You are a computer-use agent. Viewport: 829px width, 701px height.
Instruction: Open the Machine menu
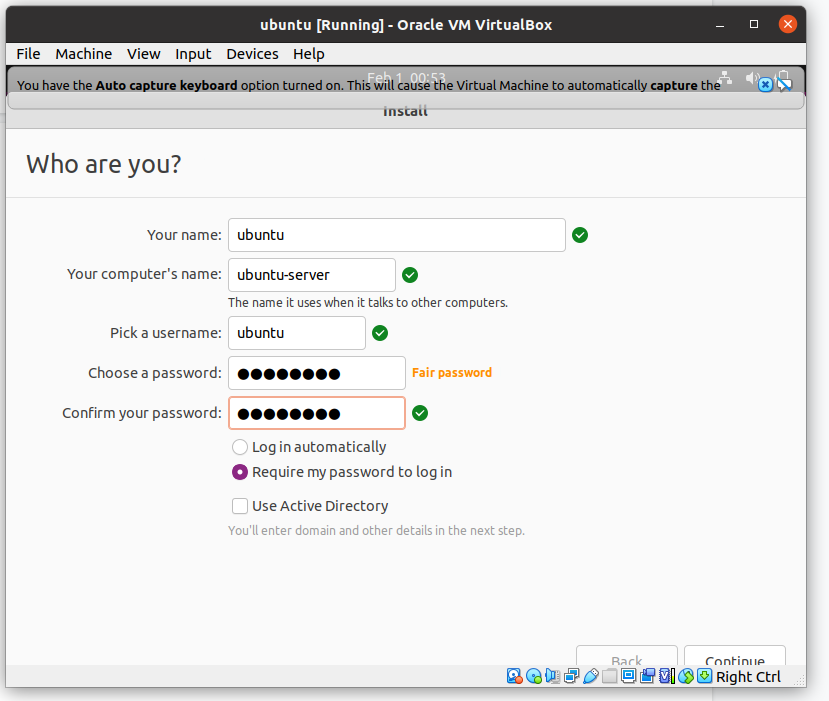(84, 54)
